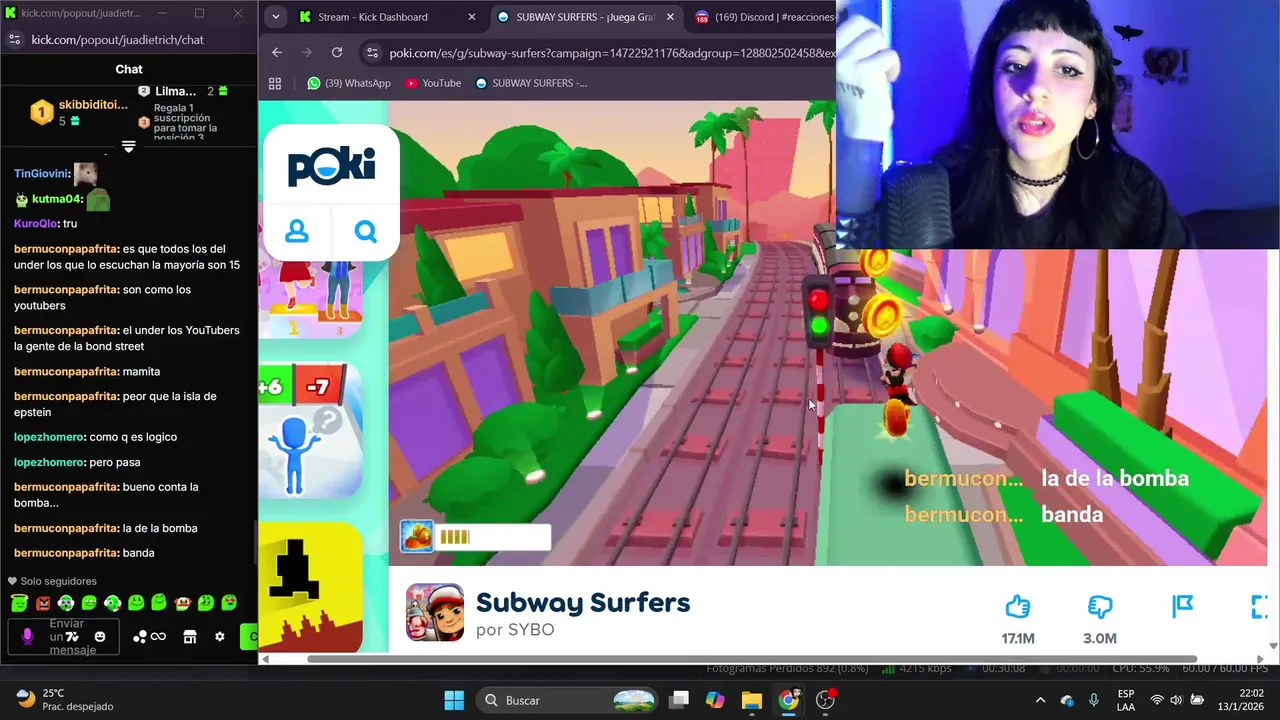This screenshot has width=1280, height=720.
Task: Click username KuroQlo in chat
Action: point(36,224)
